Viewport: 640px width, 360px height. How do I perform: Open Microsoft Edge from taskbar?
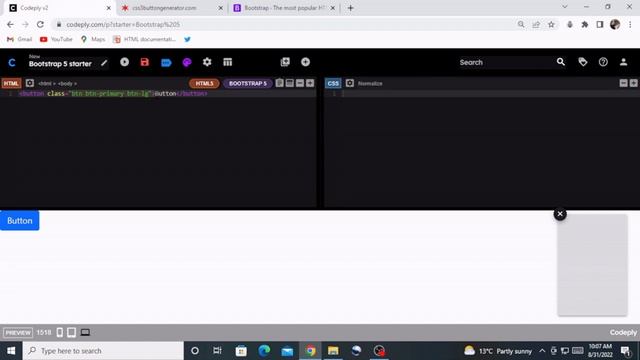(x=264, y=351)
